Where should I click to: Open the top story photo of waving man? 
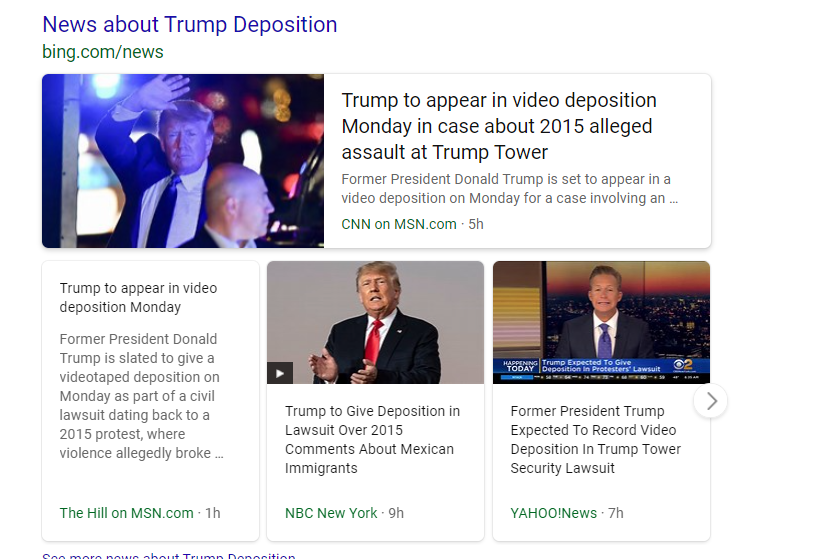(x=183, y=161)
